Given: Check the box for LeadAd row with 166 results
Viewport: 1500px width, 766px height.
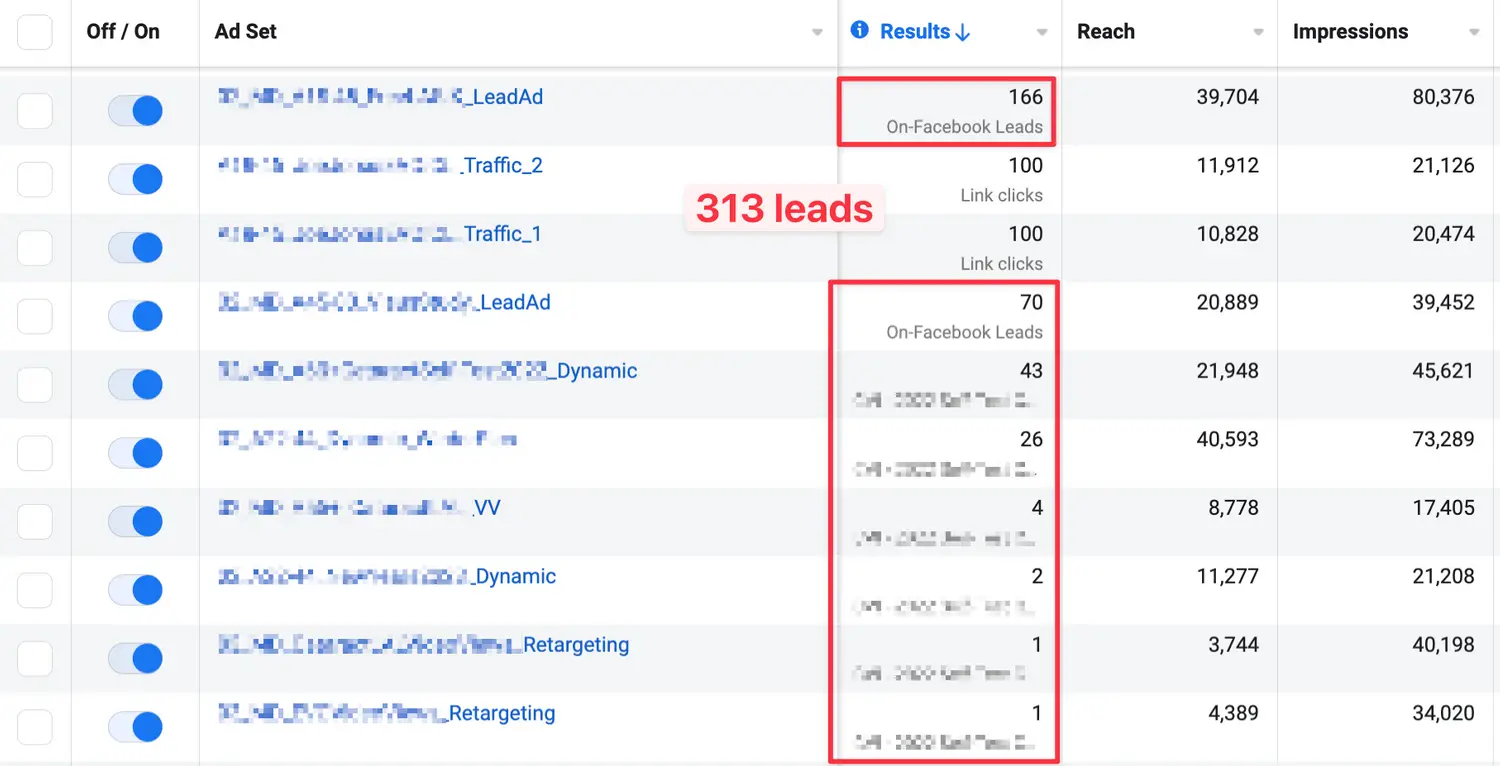Looking at the screenshot, I should click(35, 111).
